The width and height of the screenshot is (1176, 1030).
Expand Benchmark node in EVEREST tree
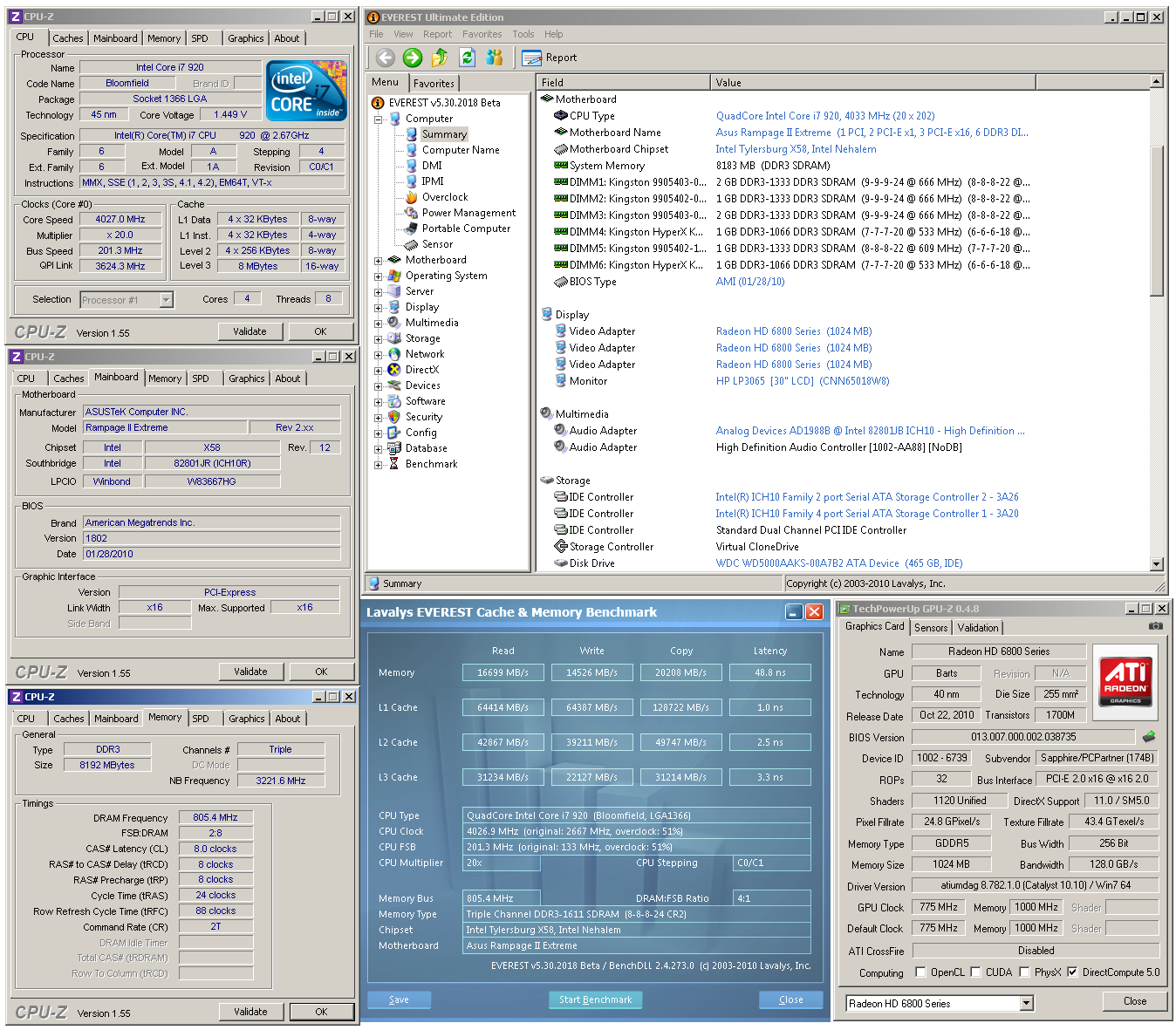[379, 464]
